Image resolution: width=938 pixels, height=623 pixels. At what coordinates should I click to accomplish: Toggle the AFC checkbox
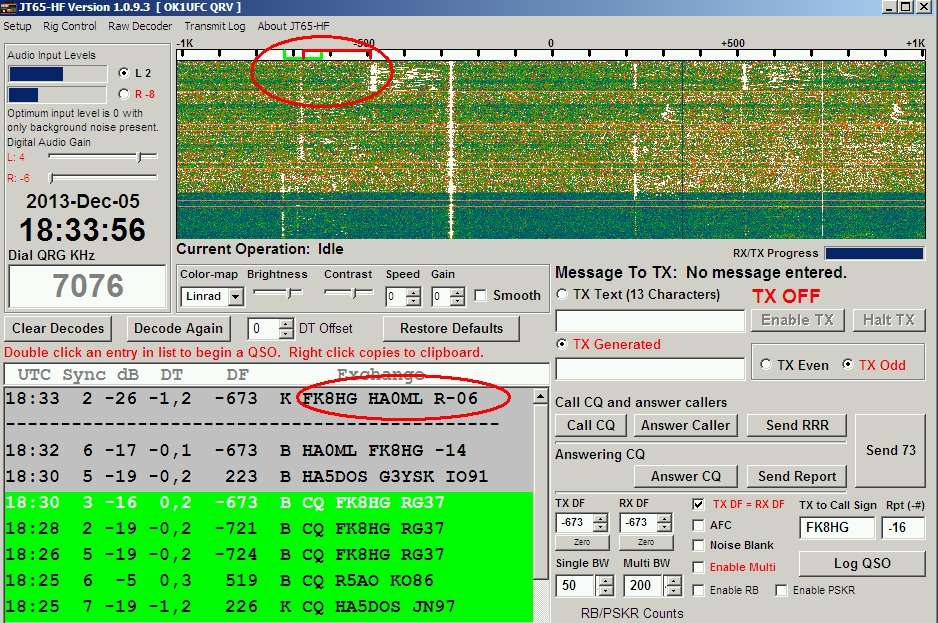(699, 525)
